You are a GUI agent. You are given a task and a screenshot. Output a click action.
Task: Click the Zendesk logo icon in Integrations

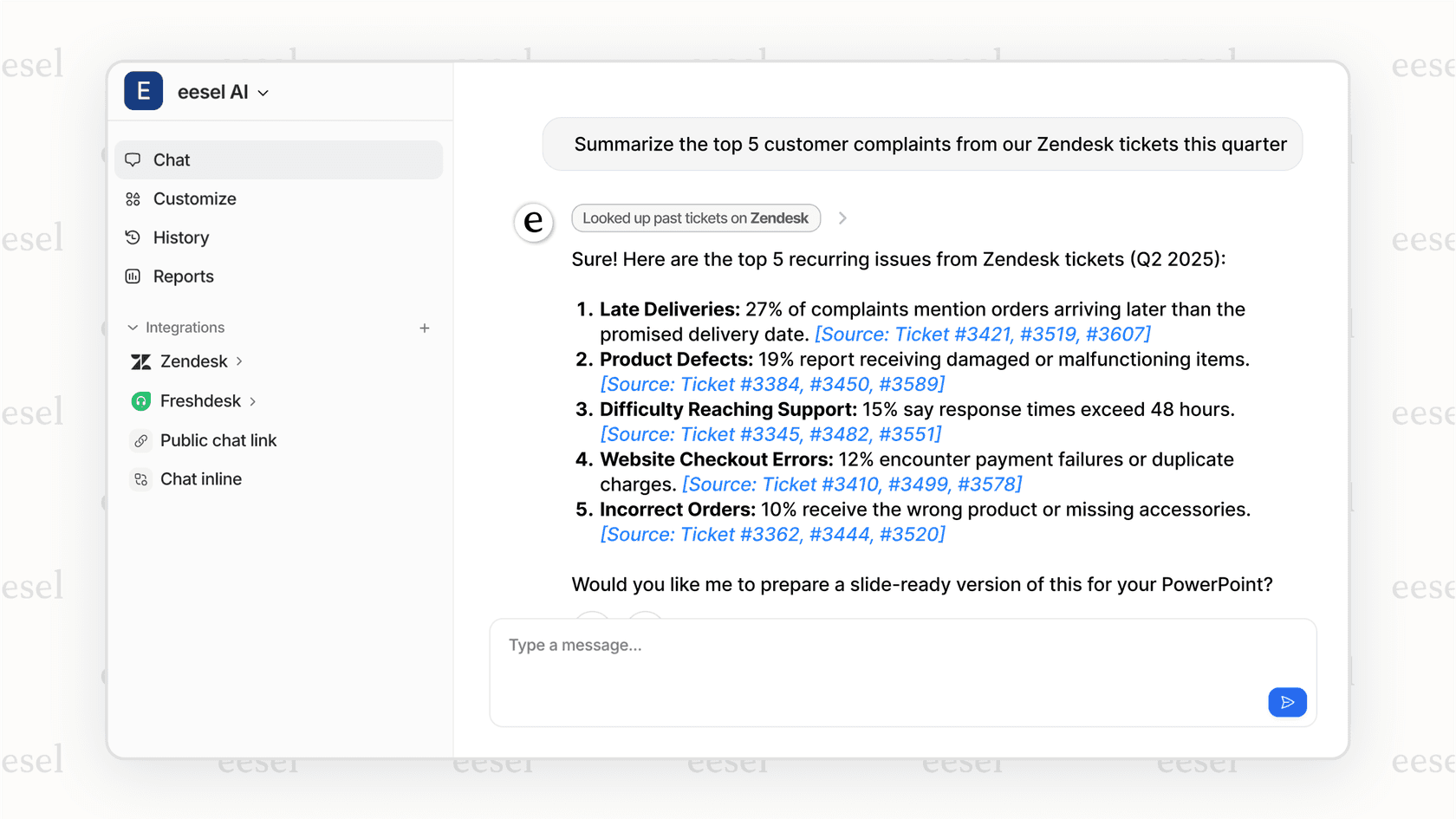140,361
